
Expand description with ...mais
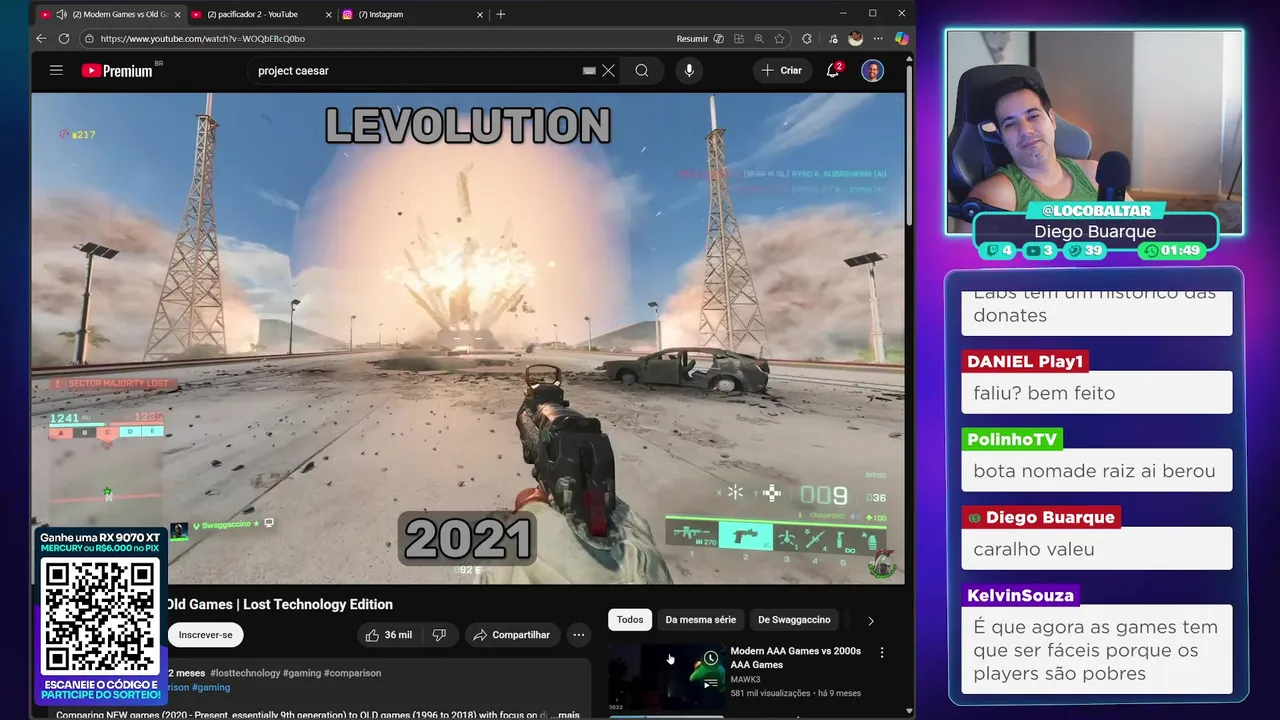click(x=566, y=715)
